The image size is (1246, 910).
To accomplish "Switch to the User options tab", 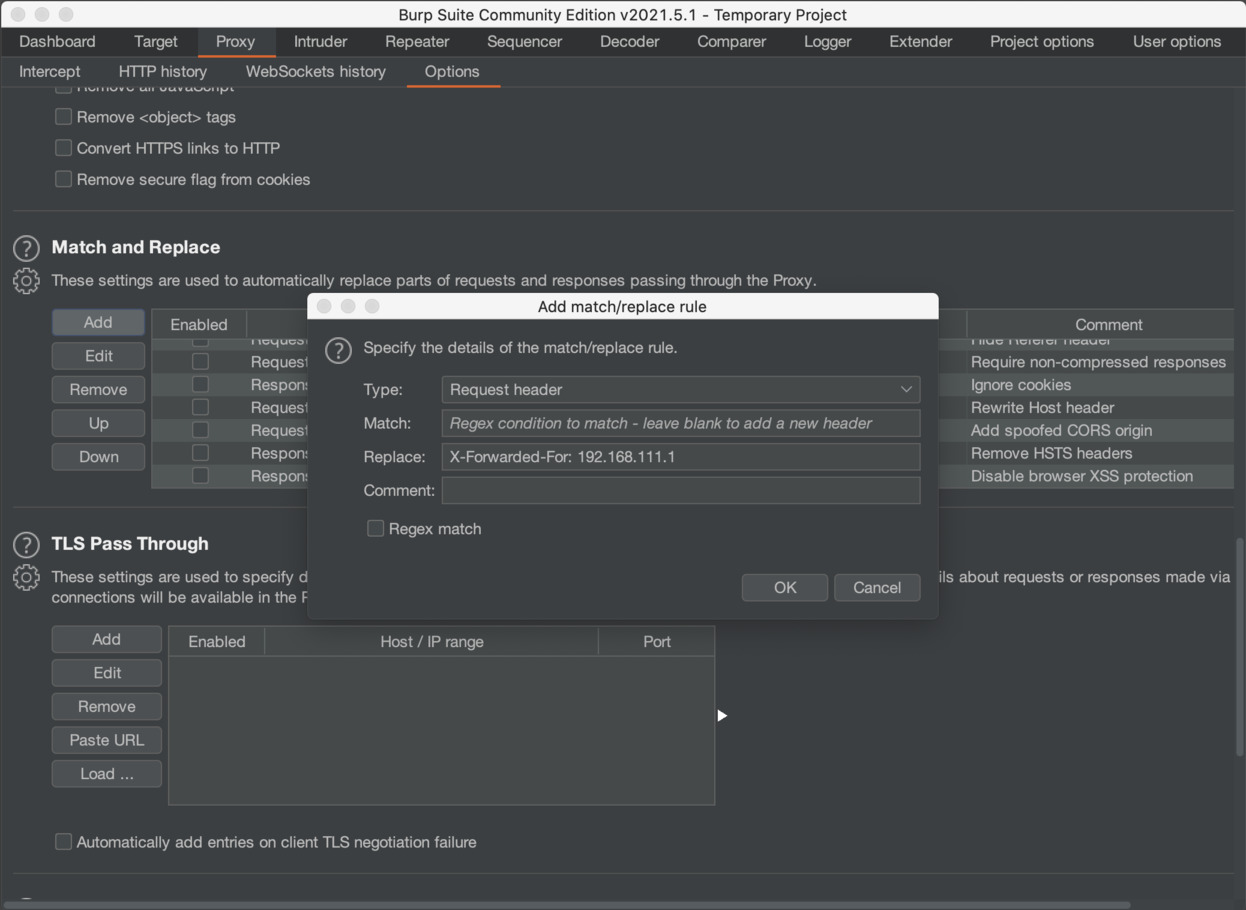I will coord(1176,41).
